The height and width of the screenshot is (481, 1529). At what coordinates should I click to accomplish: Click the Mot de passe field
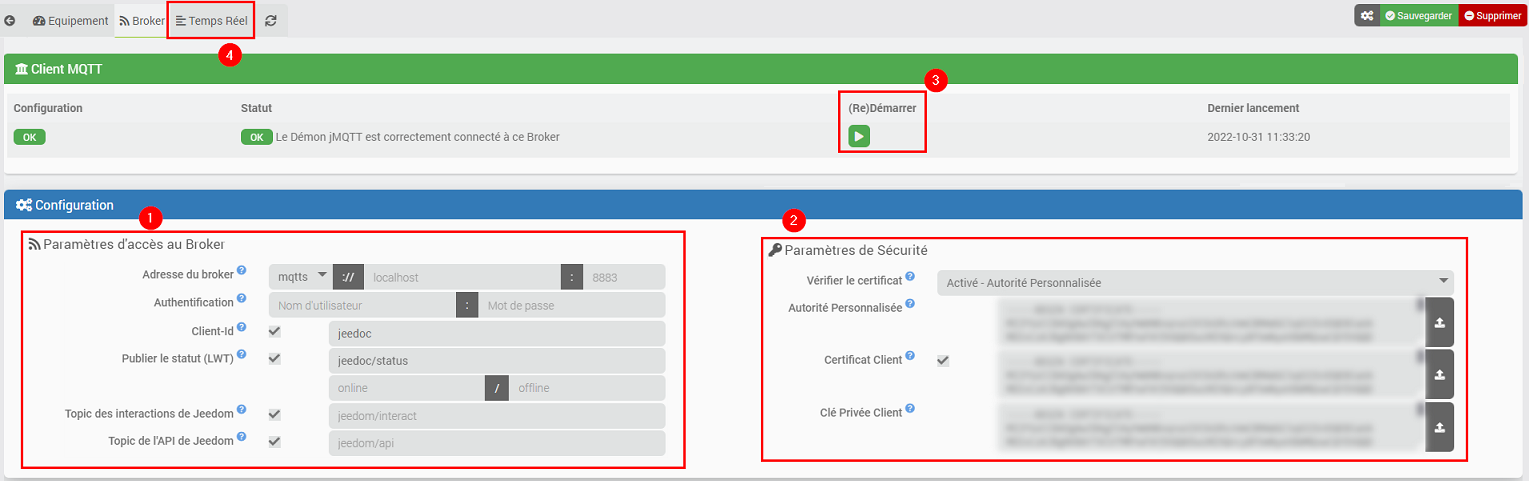[x=572, y=304]
